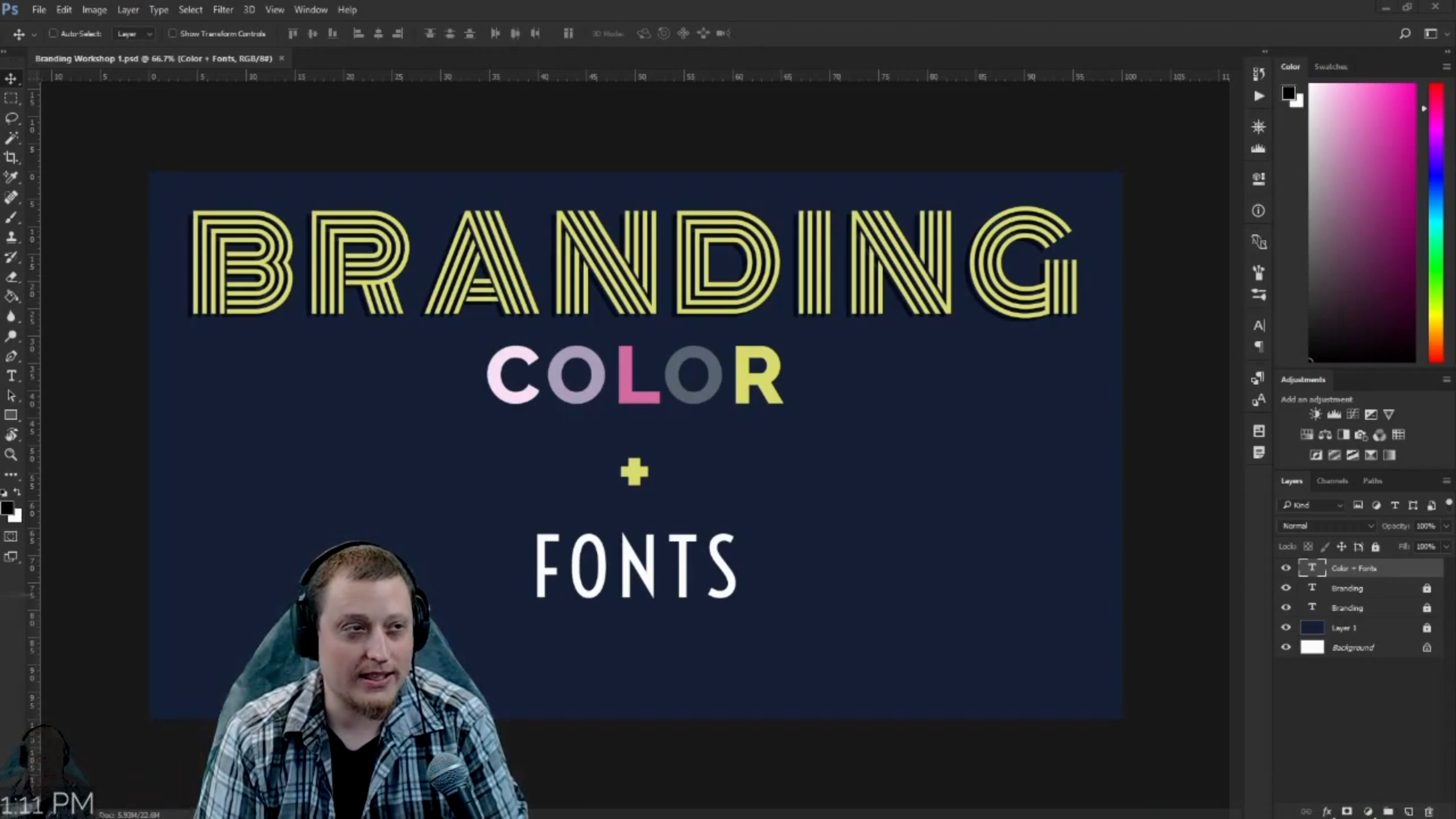Select the Rectangular Marquee tool
This screenshot has width=1456, height=819.
11,98
